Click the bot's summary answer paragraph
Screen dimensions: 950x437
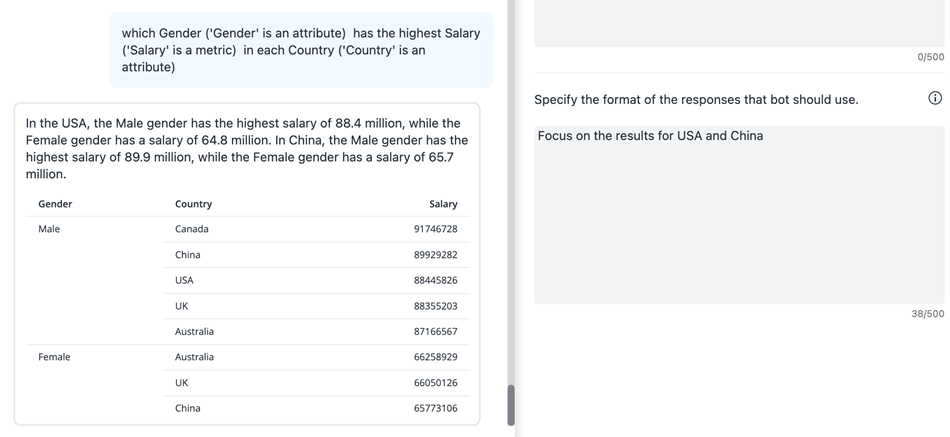(247, 149)
